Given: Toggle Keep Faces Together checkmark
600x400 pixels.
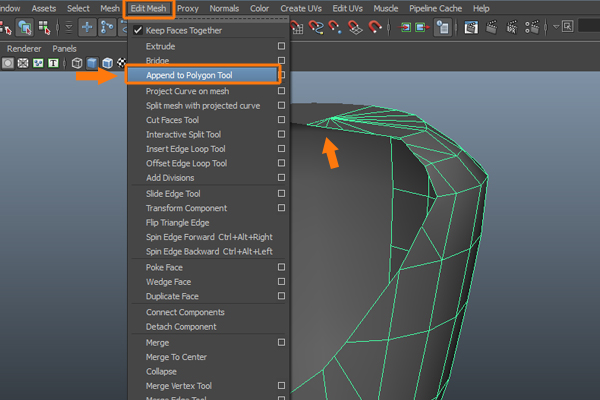Looking at the screenshot, I should pos(138,31).
